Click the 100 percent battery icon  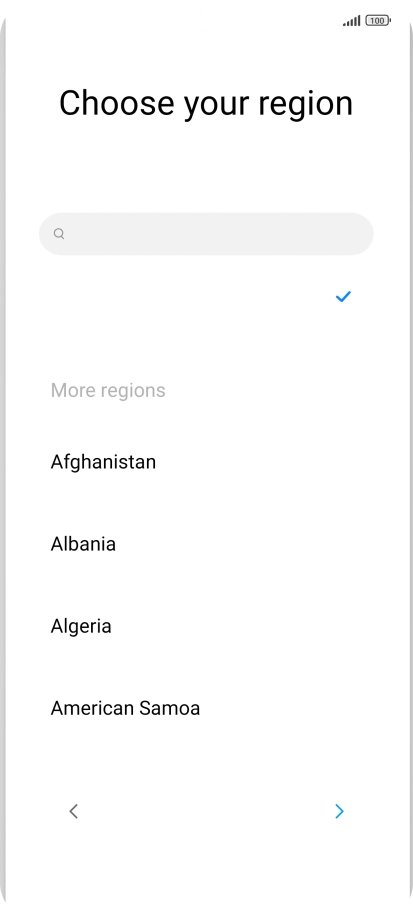coord(378,21)
